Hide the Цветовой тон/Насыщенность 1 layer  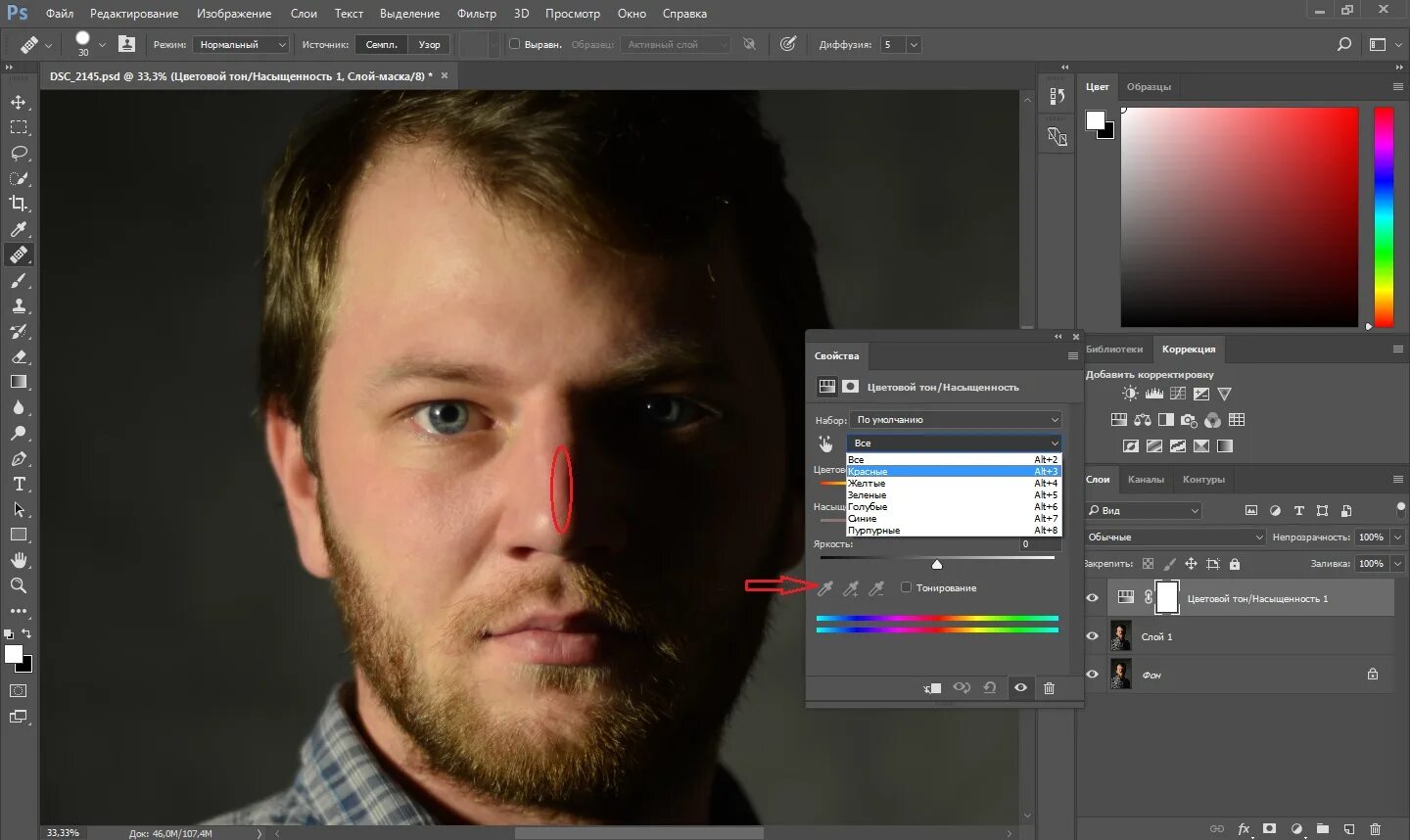[1092, 597]
